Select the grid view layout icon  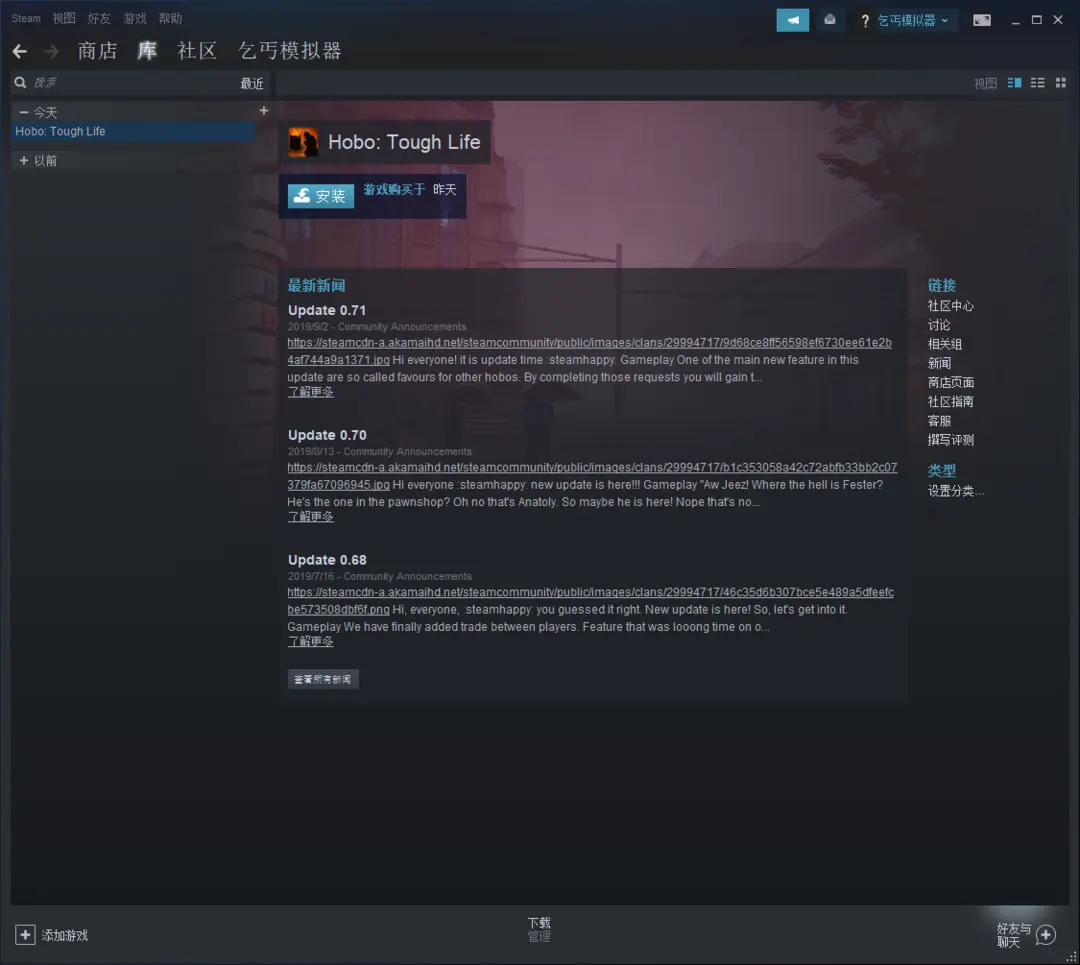(1061, 83)
